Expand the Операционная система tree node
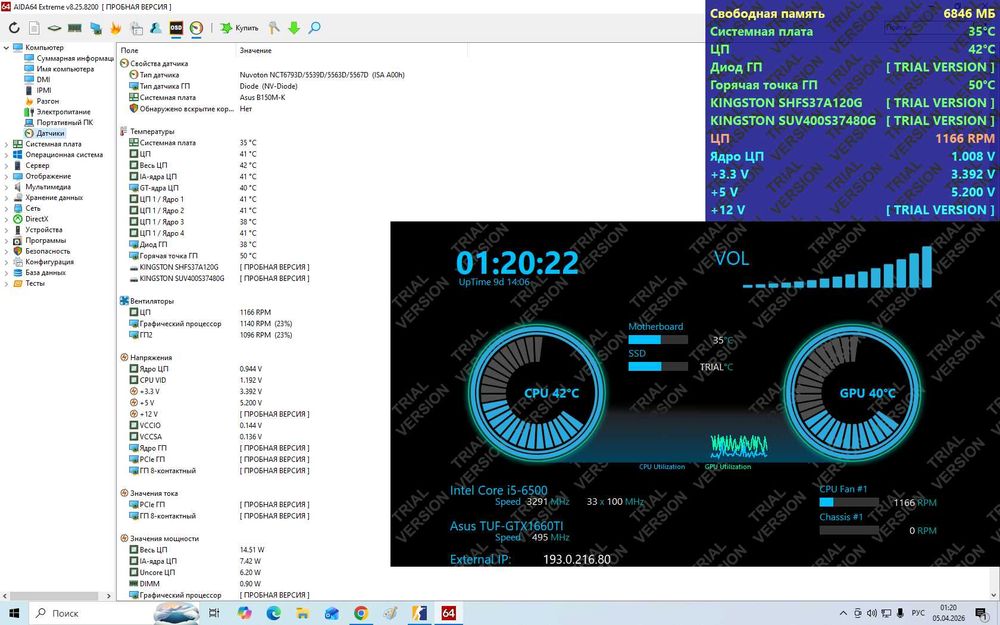 pyautogui.click(x=6, y=155)
